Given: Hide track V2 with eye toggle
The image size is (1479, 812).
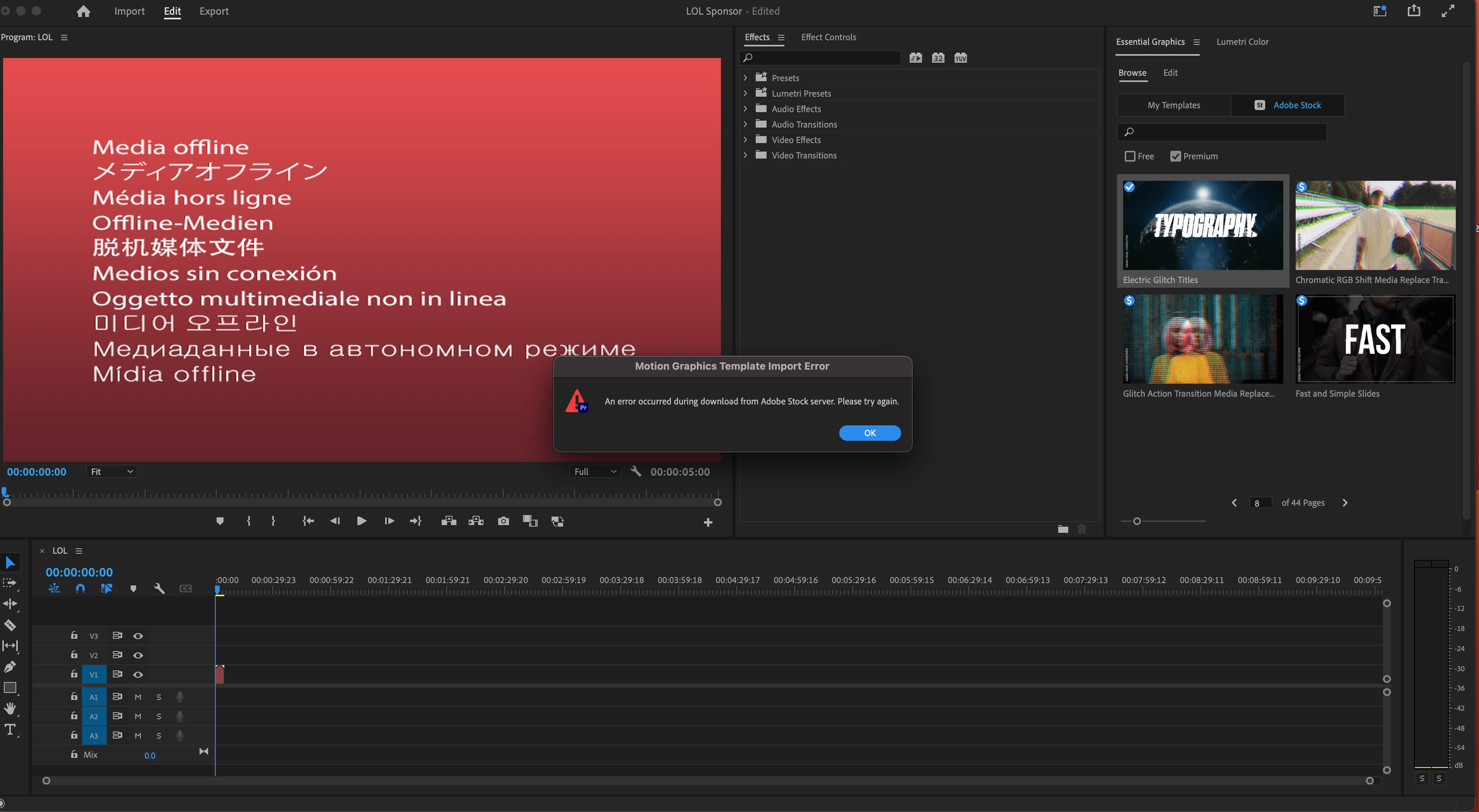Looking at the screenshot, I should (138, 655).
